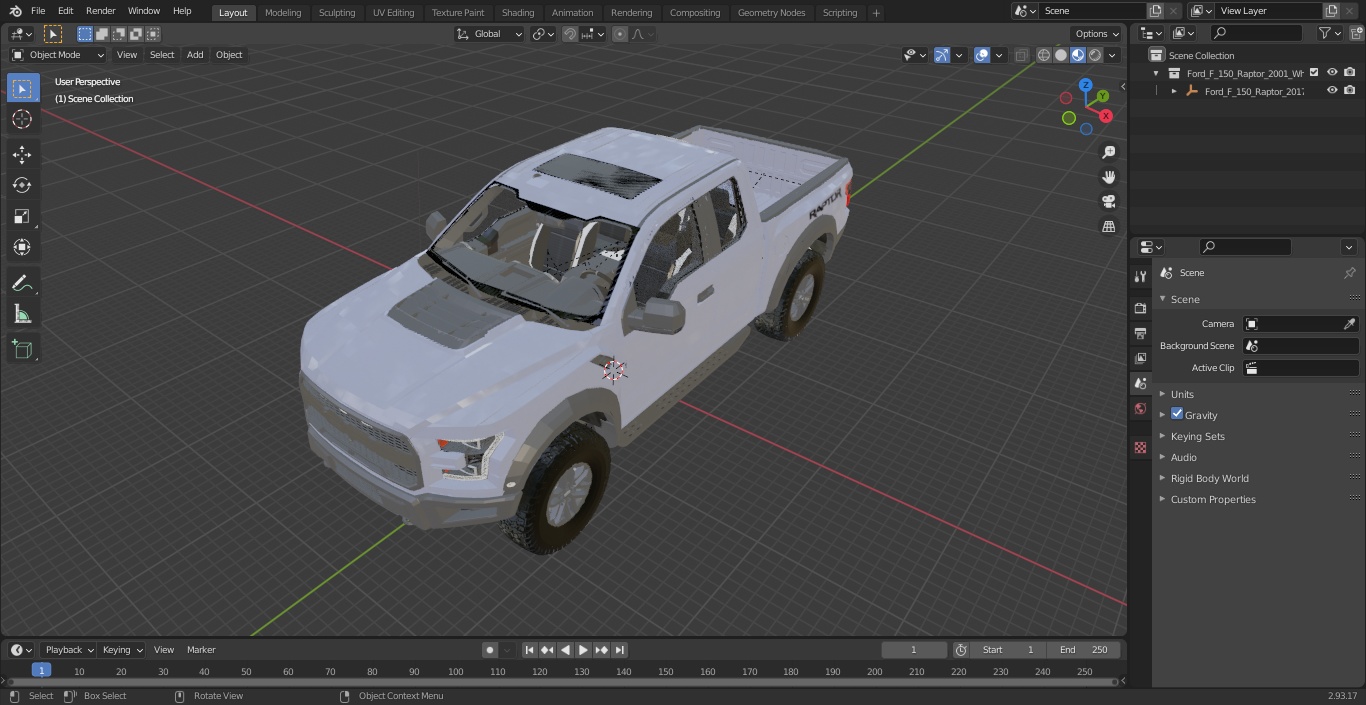Image resolution: width=1366 pixels, height=705 pixels.
Task: Enable proportional editing
Action: [620, 34]
